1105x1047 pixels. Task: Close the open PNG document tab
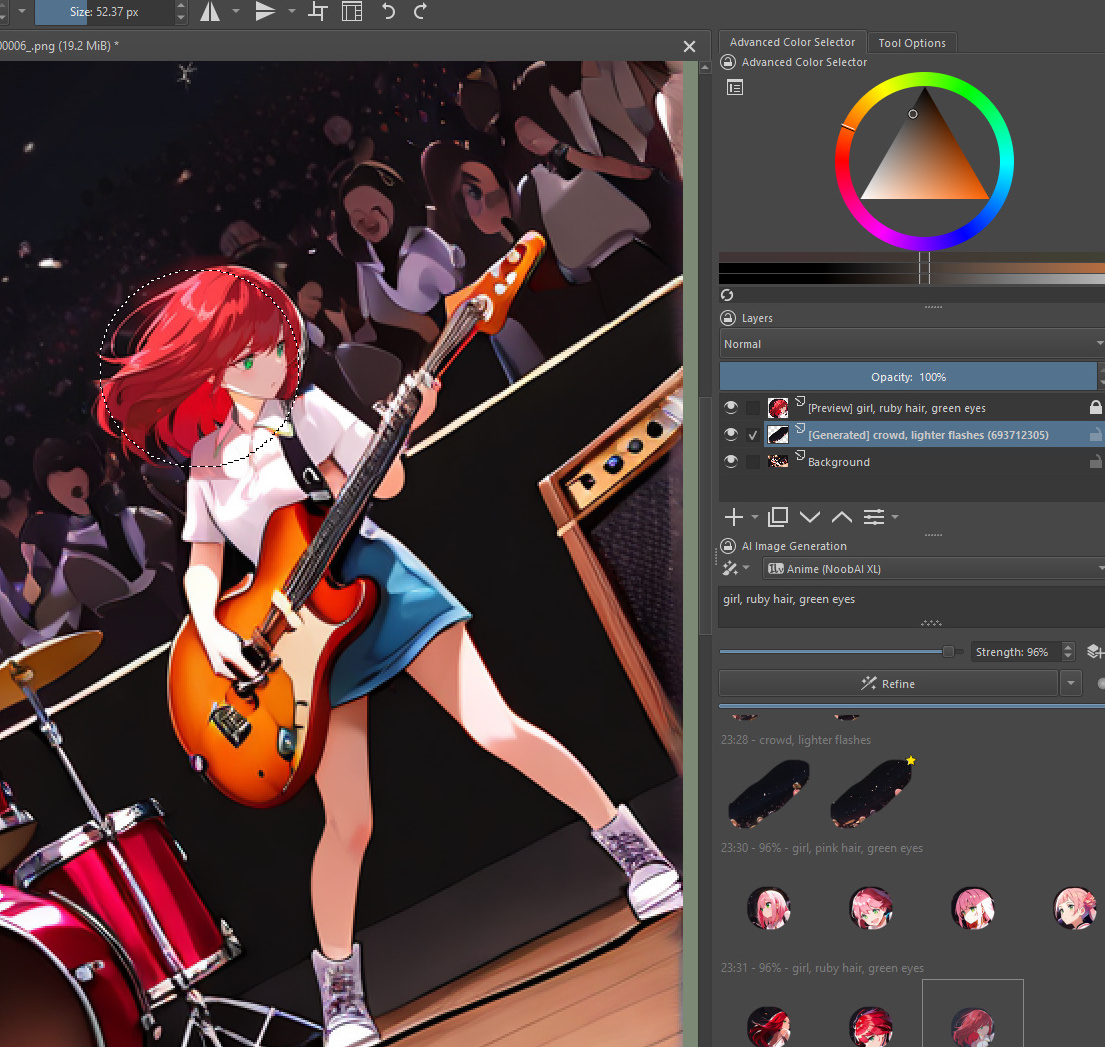coord(689,47)
